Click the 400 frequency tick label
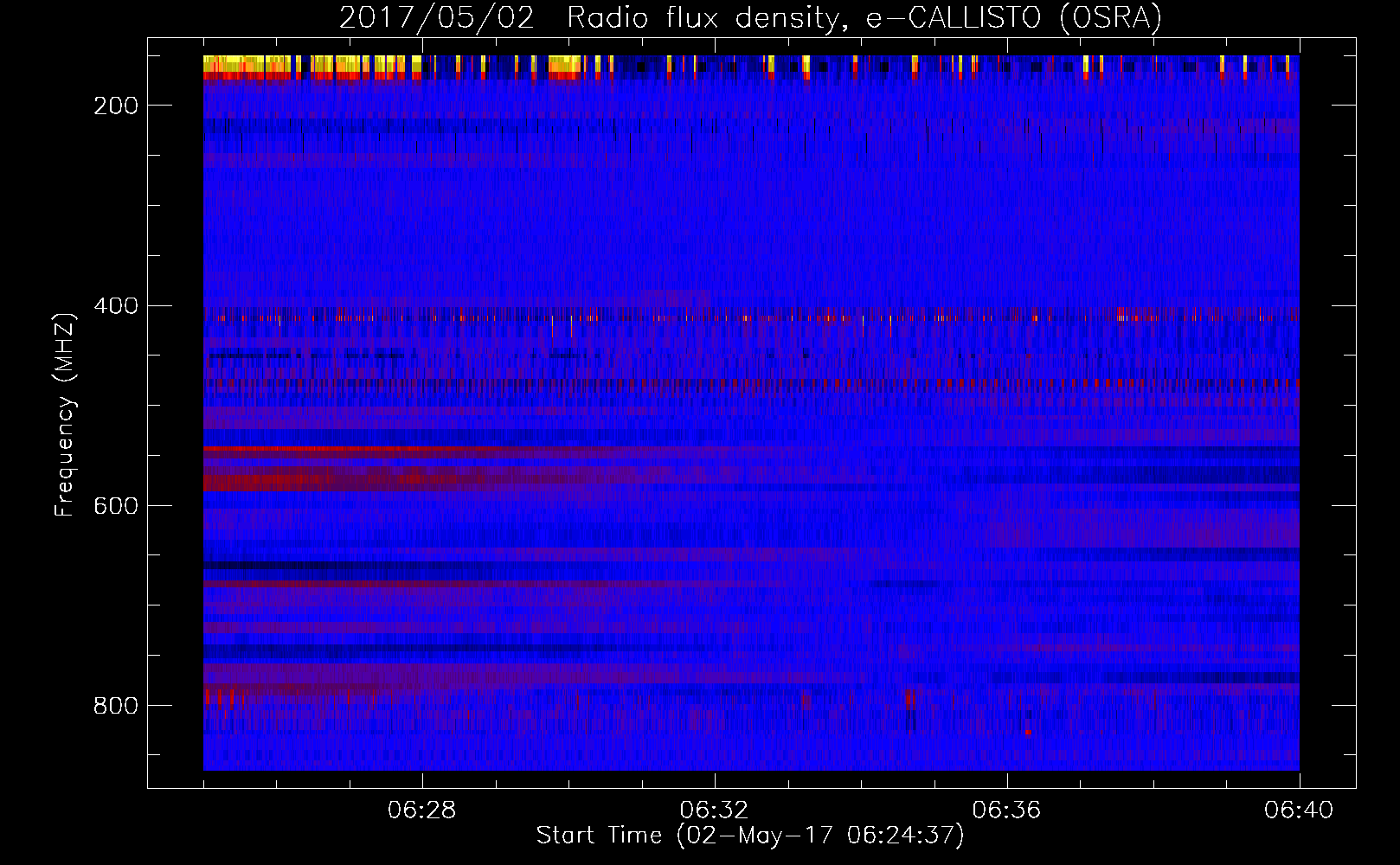Screen dimensions: 1400x865 [116, 306]
